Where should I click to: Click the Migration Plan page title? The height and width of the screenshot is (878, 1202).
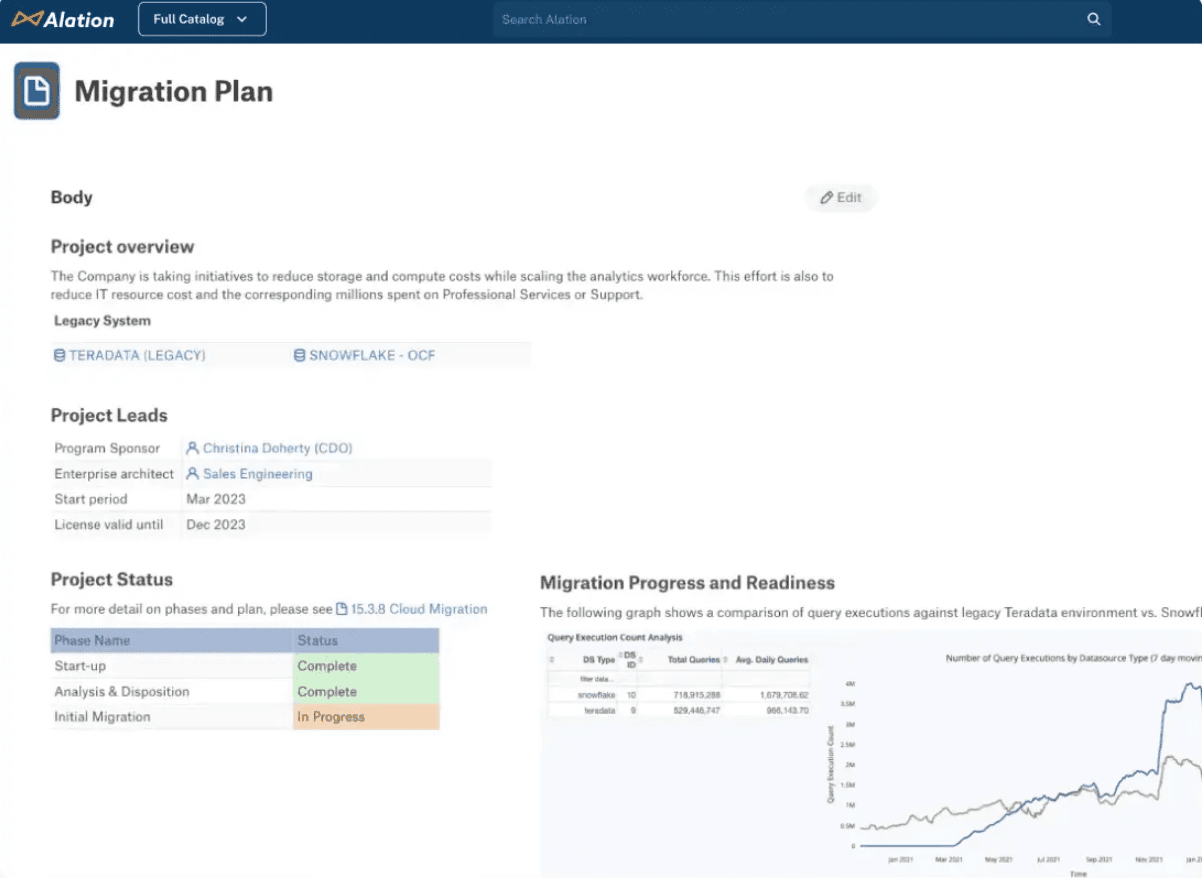click(x=174, y=92)
